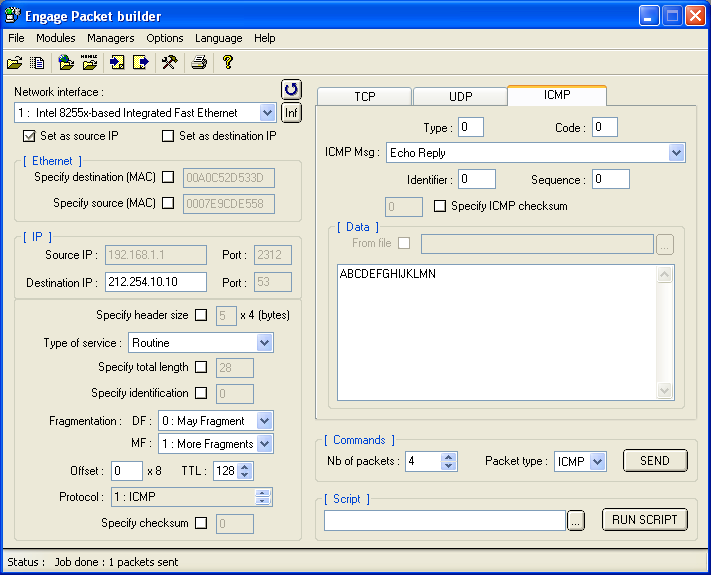Click the Nb of packets field

click(423, 461)
